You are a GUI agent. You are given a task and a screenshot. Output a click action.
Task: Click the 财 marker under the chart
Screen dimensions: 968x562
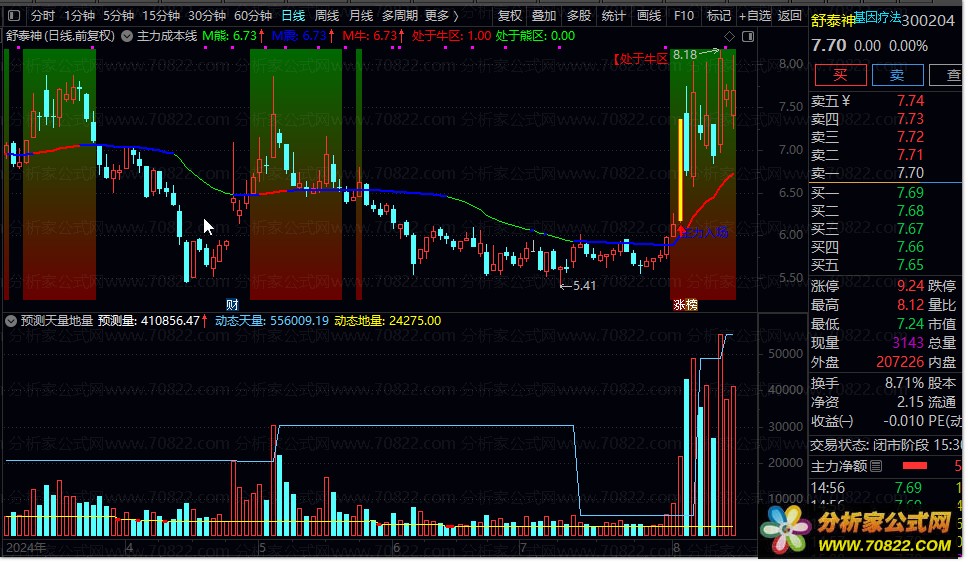(232, 304)
